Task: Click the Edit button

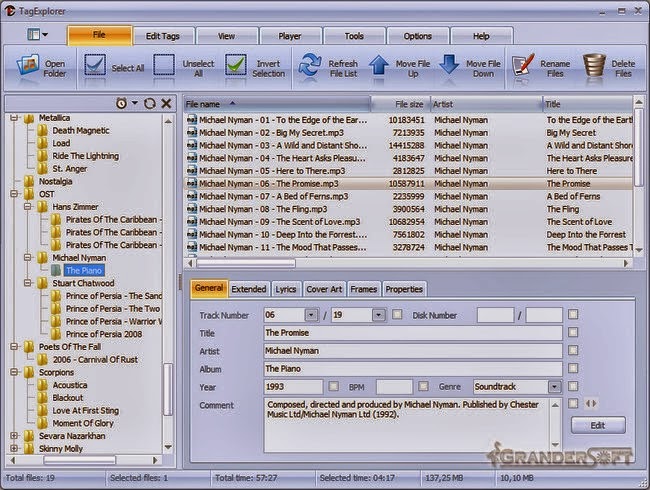Action: [x=598, y=425]
